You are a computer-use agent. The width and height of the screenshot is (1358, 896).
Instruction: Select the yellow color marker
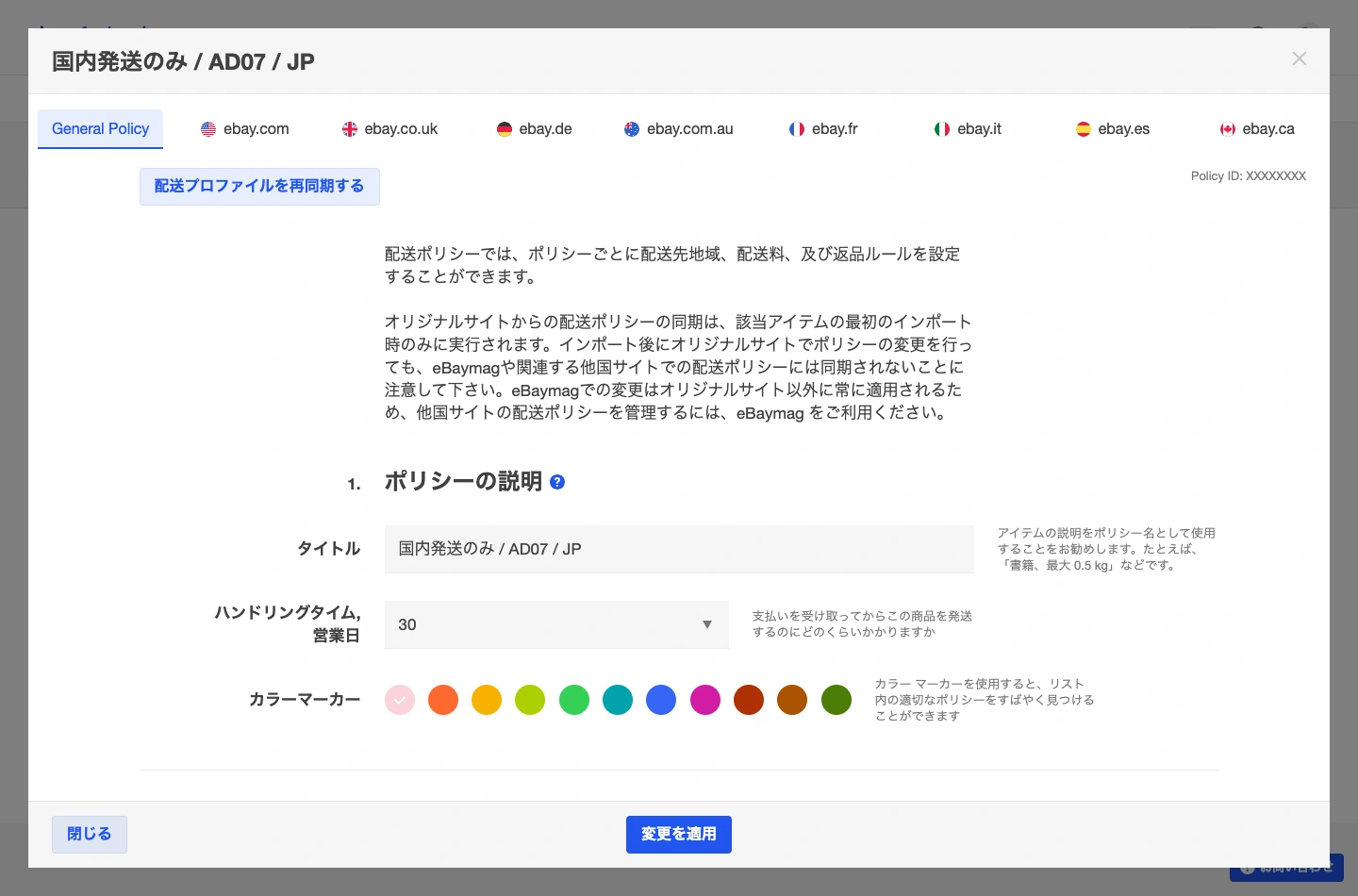[487, 700]
